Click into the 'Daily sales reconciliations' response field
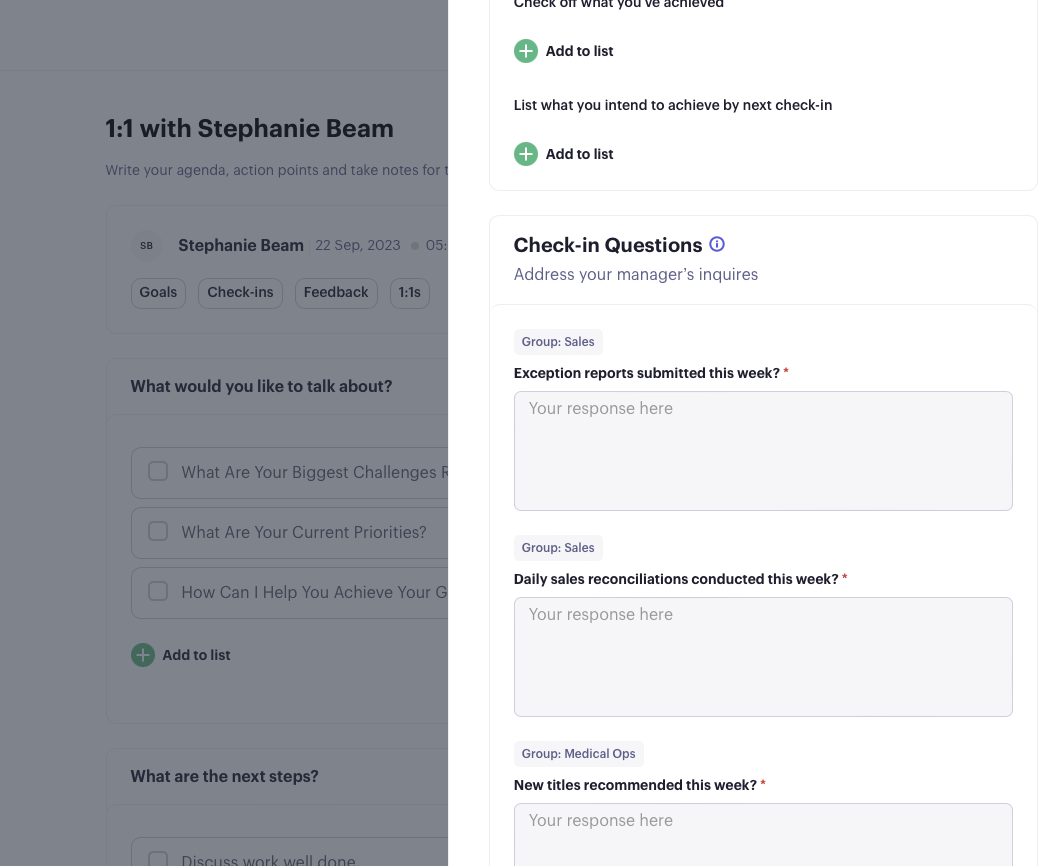The height and width of the screenshot is (866, 1062). (x=763, y=657)
